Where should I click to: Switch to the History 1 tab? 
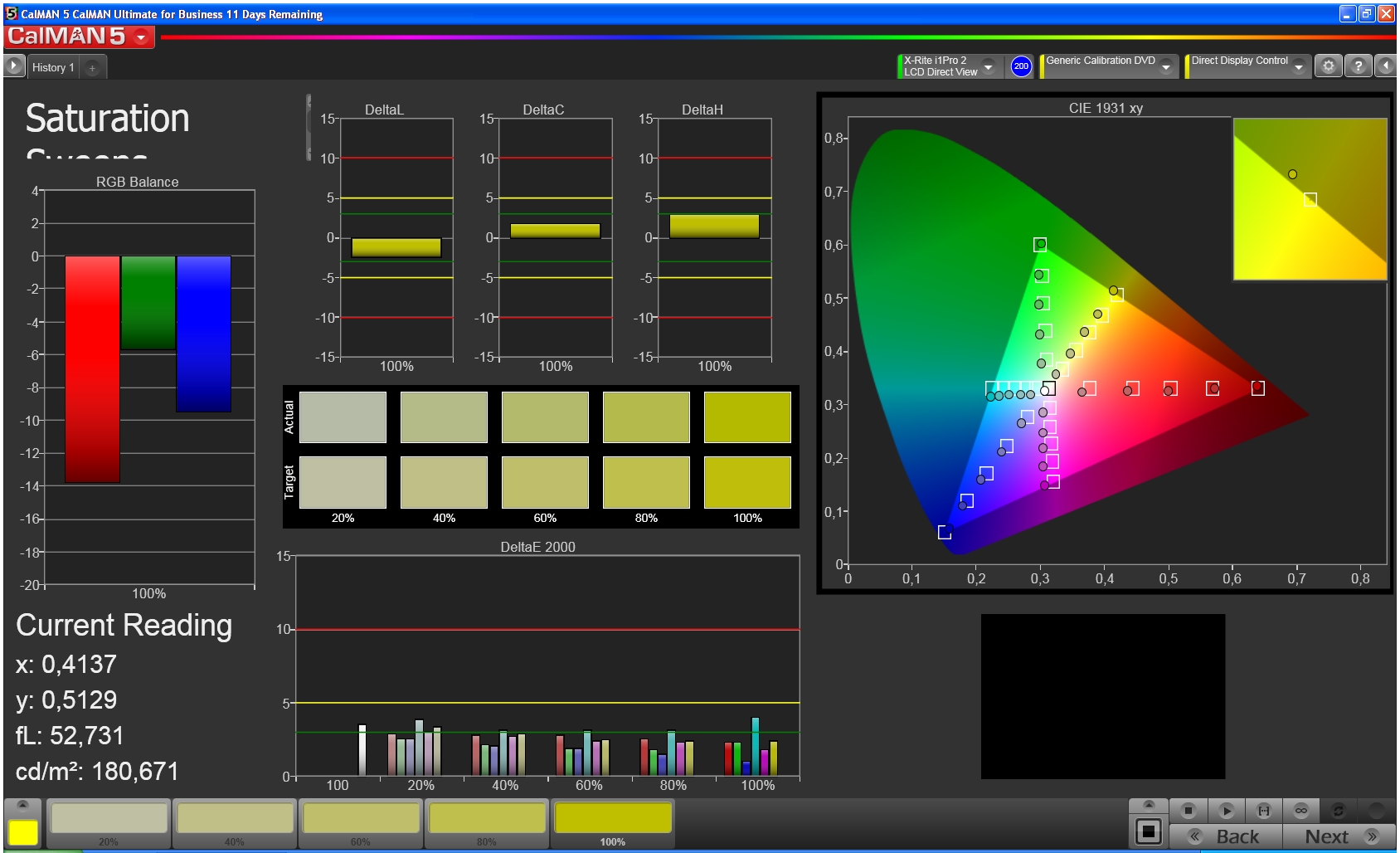tap(53, 68)
